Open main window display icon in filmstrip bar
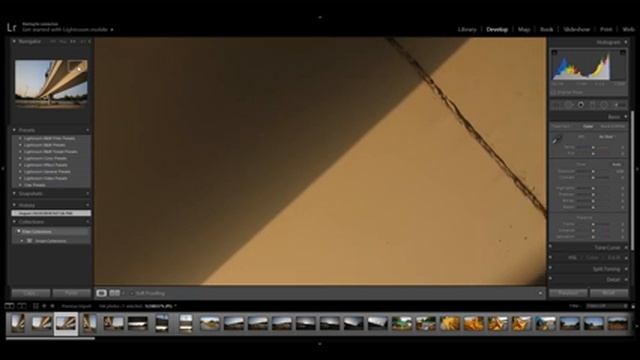The width and height of the screenshot is (640, 360). 9,306
